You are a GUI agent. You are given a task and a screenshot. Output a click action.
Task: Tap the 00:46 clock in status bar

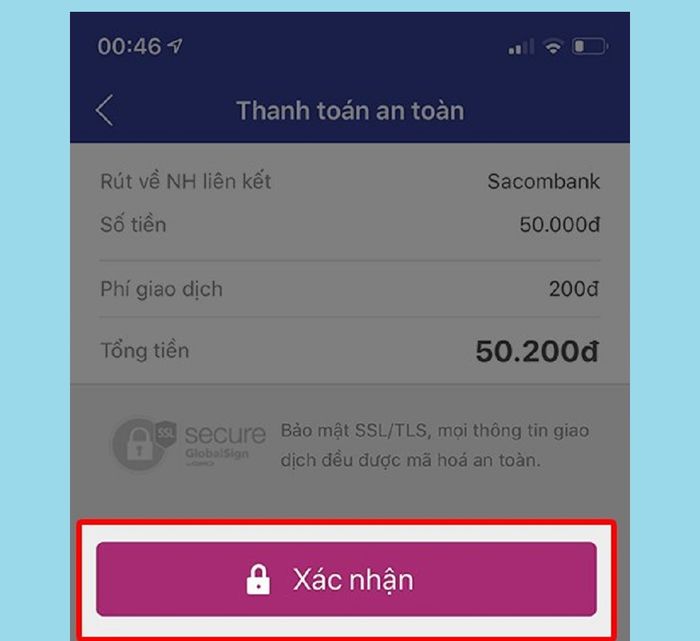(129, 46)
